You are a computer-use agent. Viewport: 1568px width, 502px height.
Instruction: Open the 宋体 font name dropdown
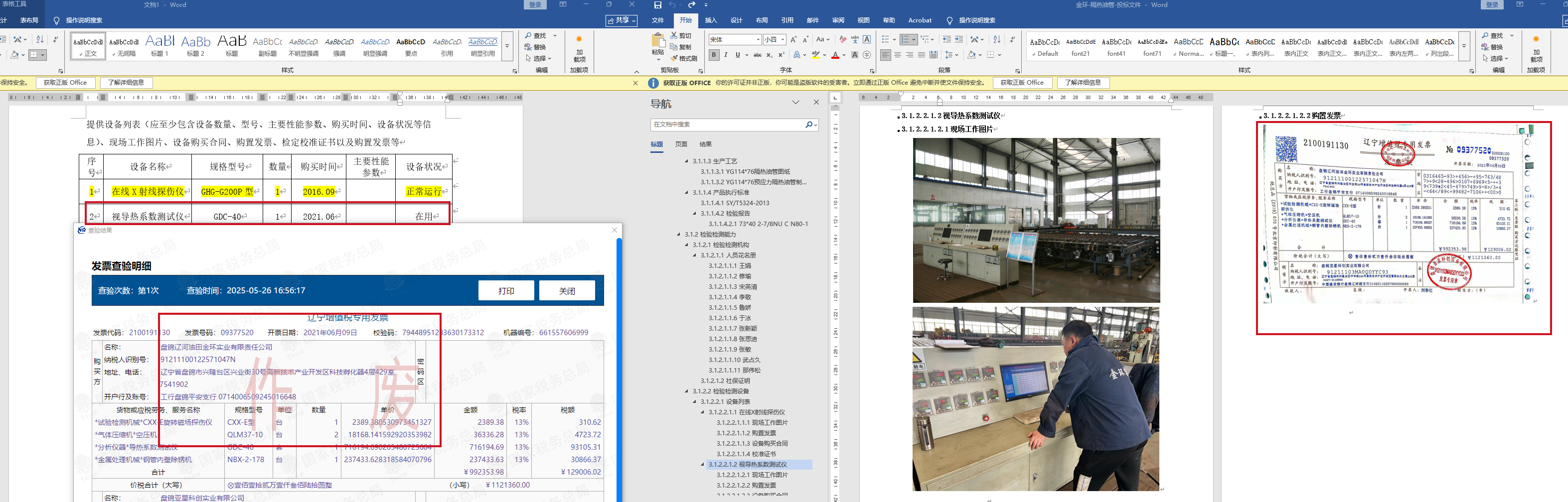click(x=758, y=40)
